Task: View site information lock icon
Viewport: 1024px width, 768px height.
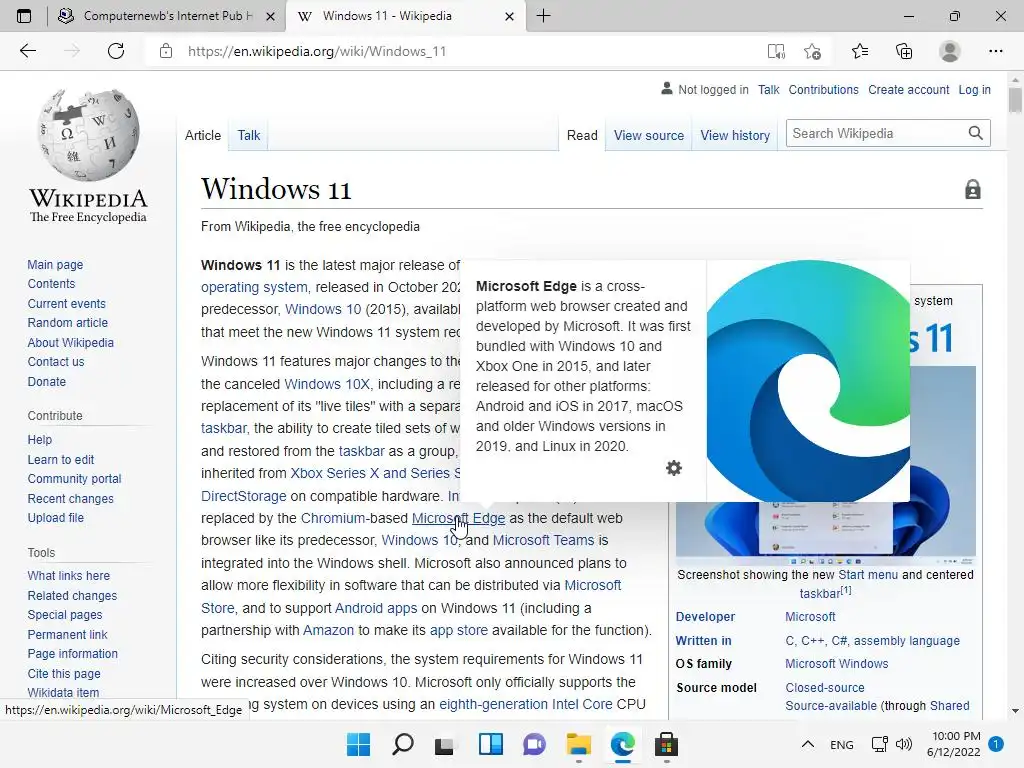Action: (x=166, y=51)
